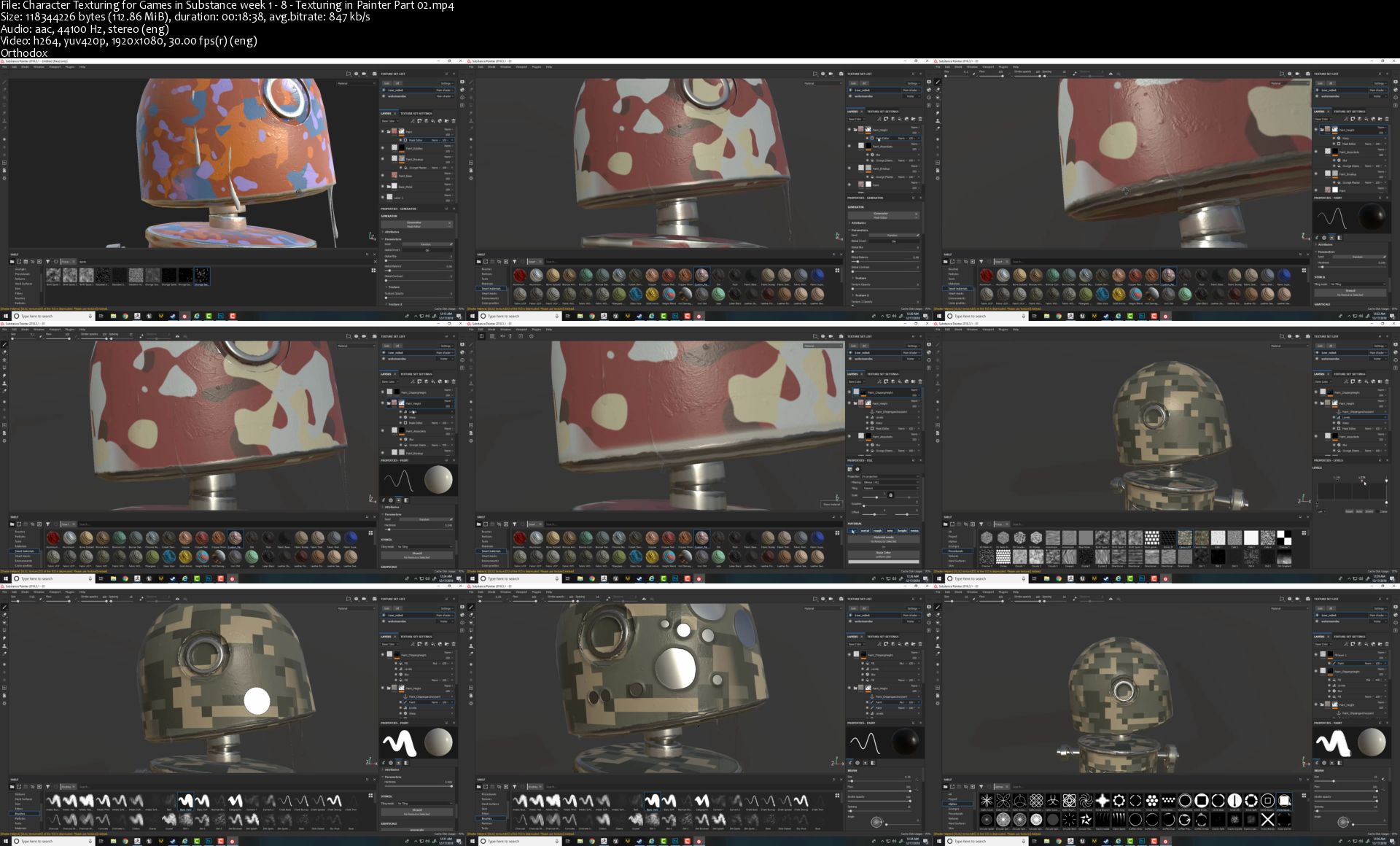
Task: Levels properties frame: click Add effect wand icon
Action: (x=1346, y=381)
